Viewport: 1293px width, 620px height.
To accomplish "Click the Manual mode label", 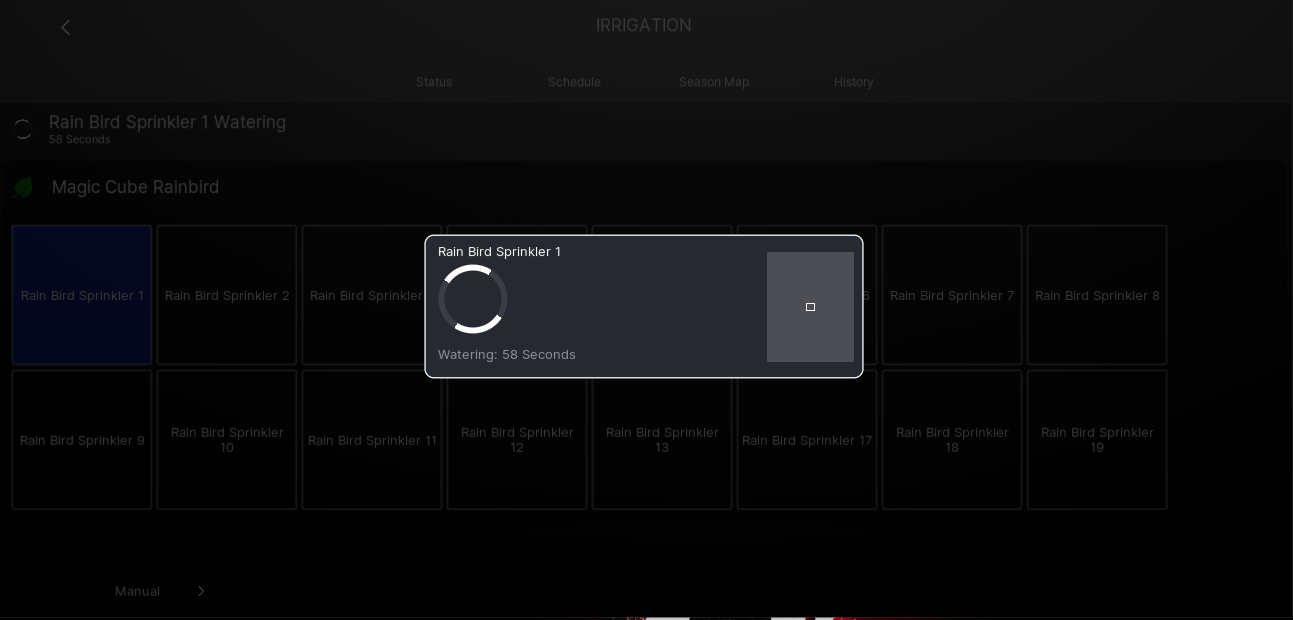I will (137, 591).
